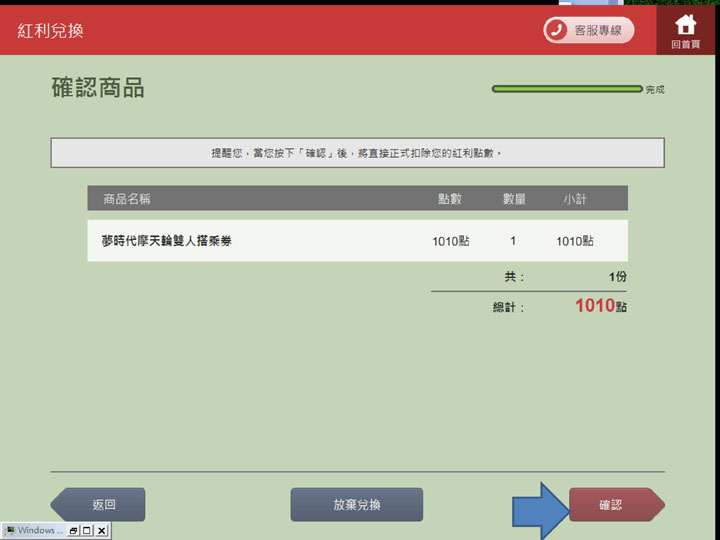Call the 客服專線 support hotline

tap(589, 30)
